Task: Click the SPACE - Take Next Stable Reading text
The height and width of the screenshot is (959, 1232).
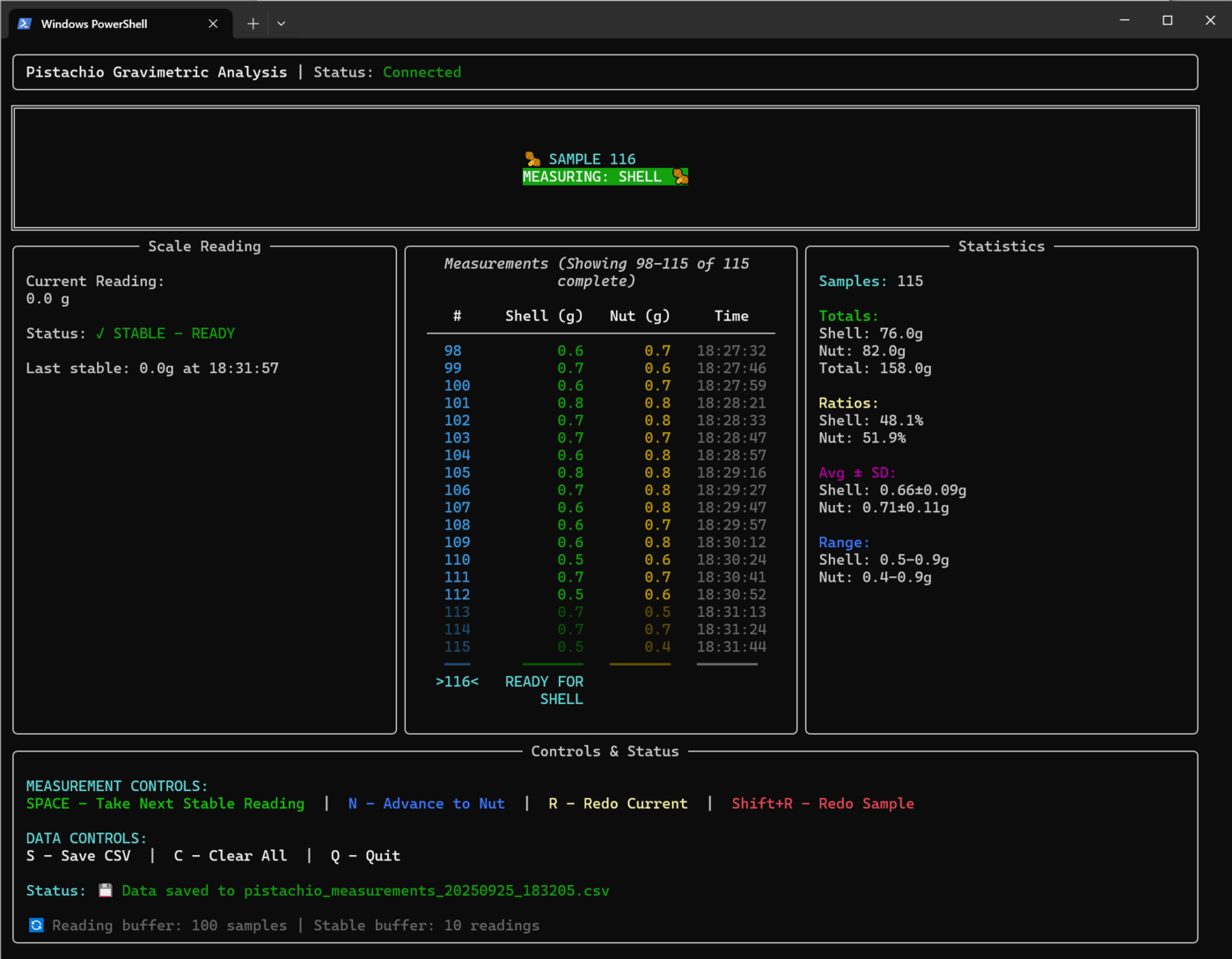Action: (x=165, y=803)
